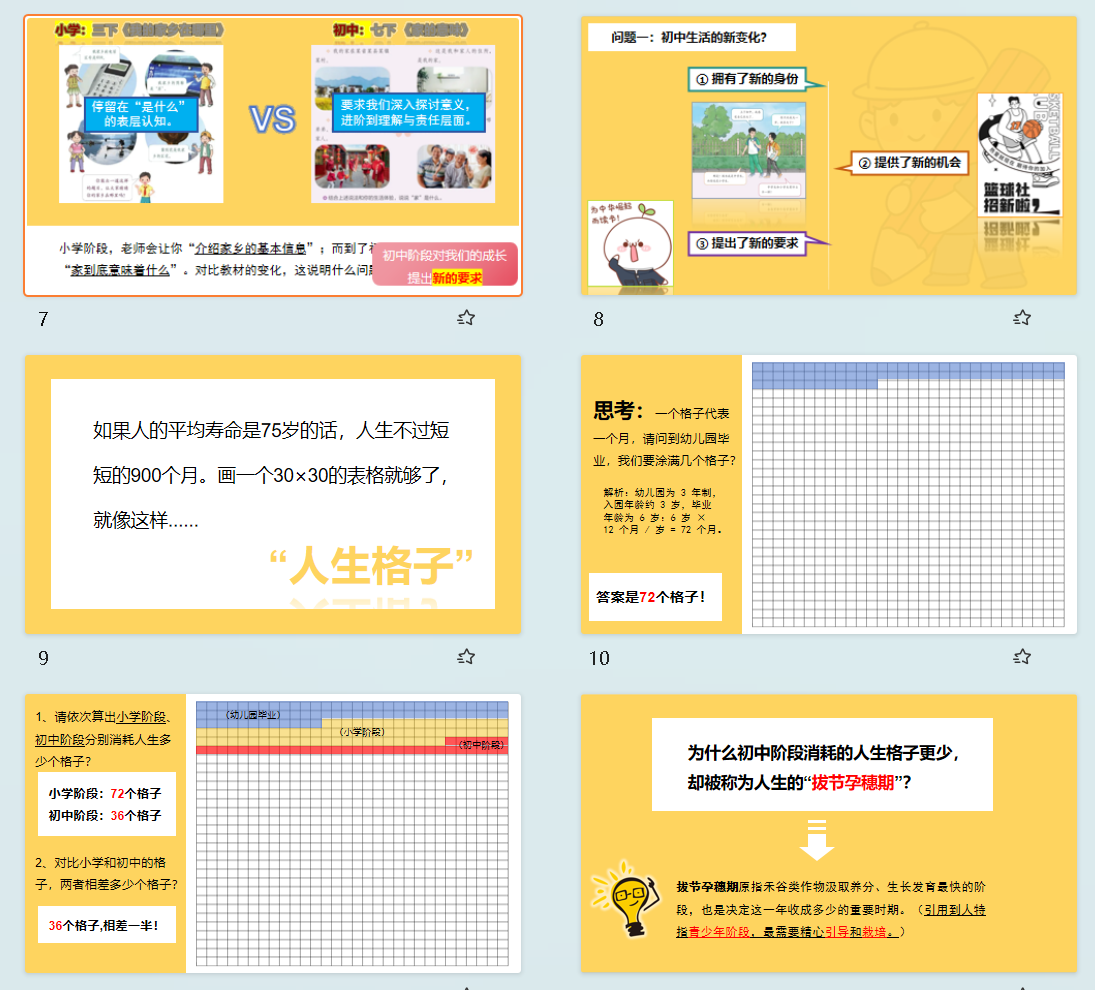Viewport: 1095px width, 990px height.
Task: Click the '拔节孕穗期' question box on slide 12
Action: [822, 765]
